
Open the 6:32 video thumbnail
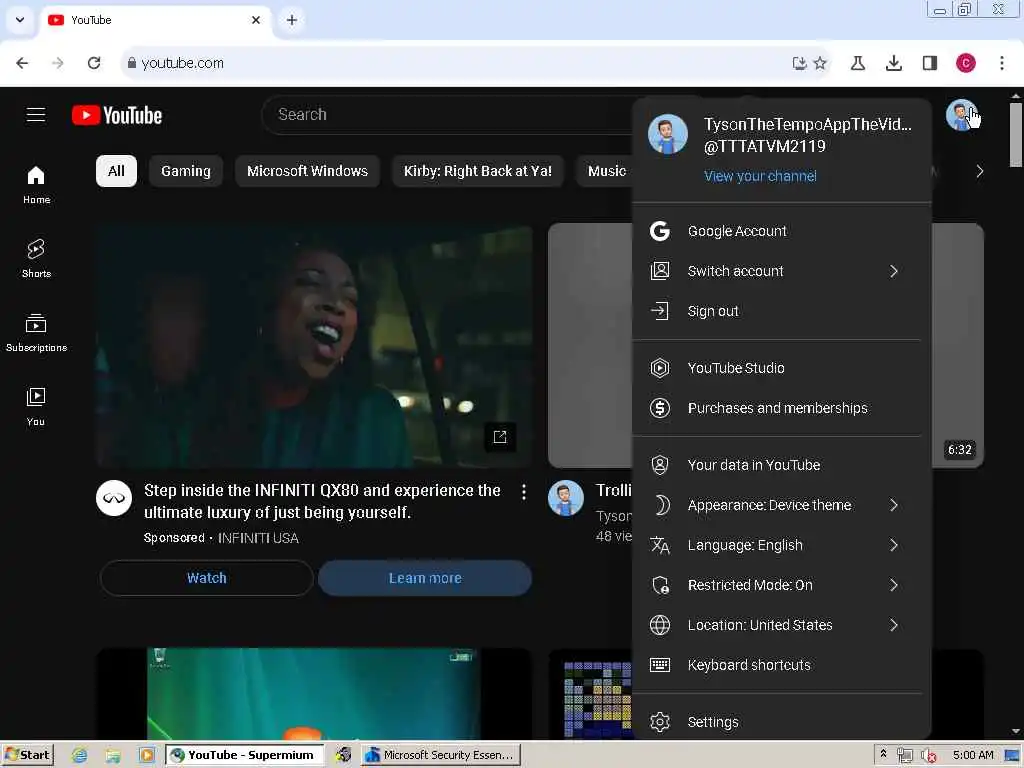tap(957, 345)
